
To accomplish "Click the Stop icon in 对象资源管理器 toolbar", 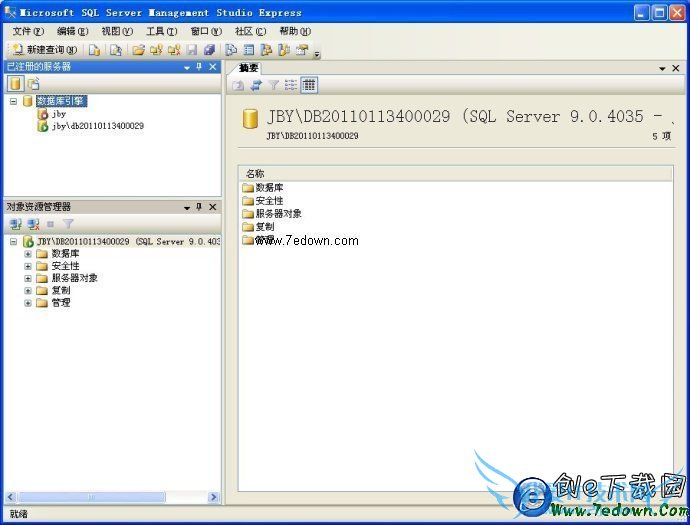I will point(51,224).
